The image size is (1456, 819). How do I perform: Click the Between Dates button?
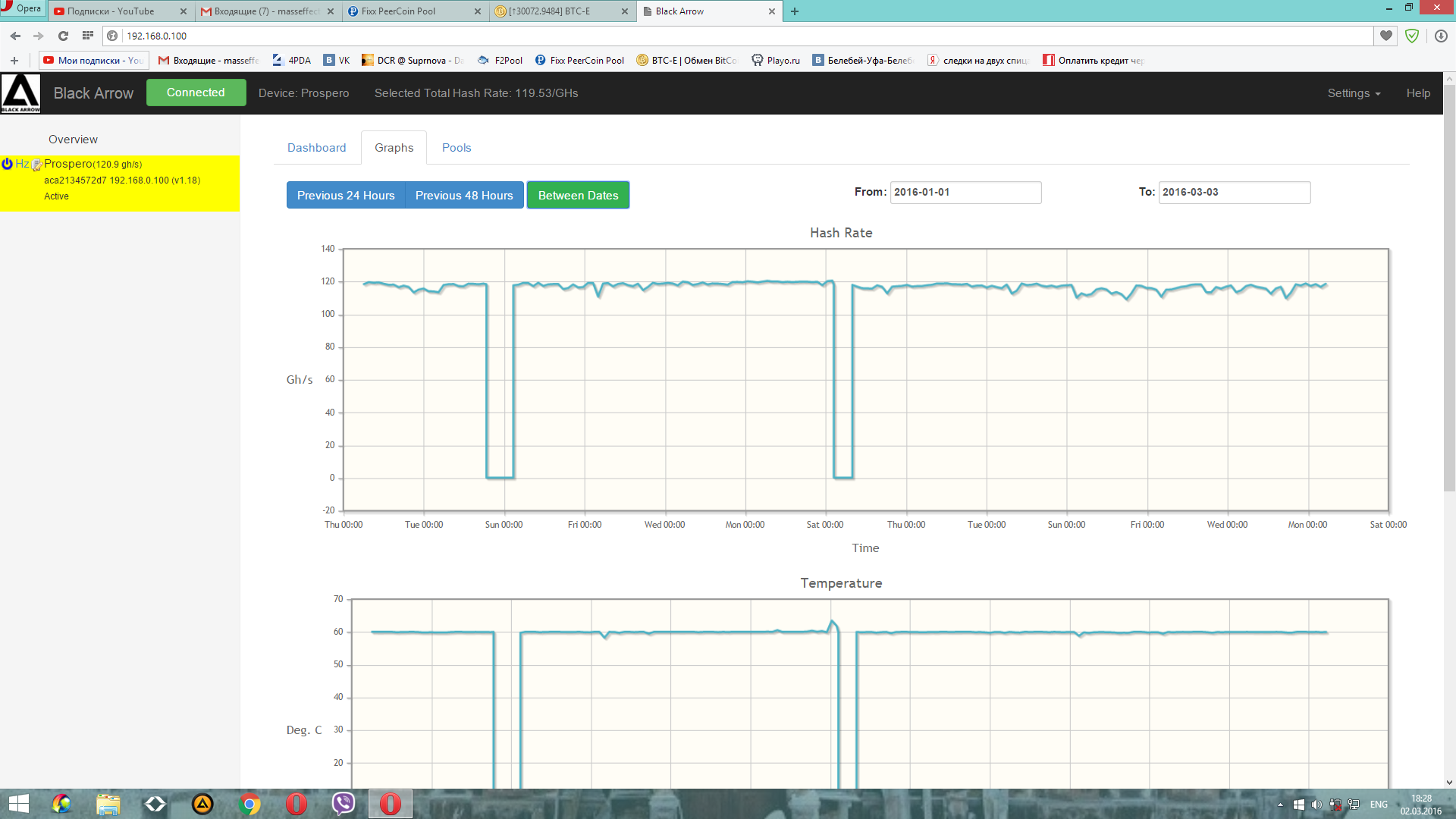pos(578,195)
